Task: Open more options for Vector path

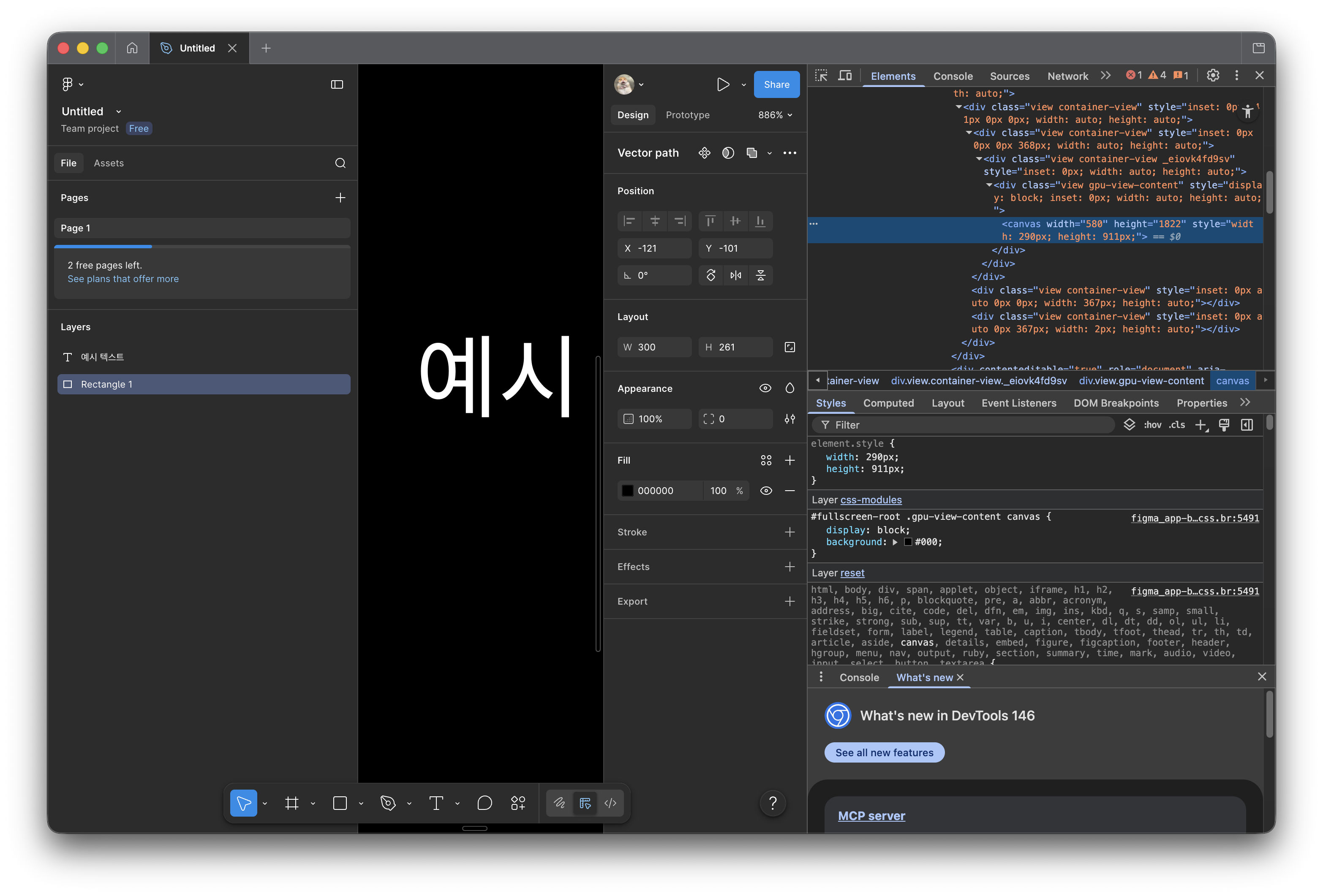Action: pos(789,153)
